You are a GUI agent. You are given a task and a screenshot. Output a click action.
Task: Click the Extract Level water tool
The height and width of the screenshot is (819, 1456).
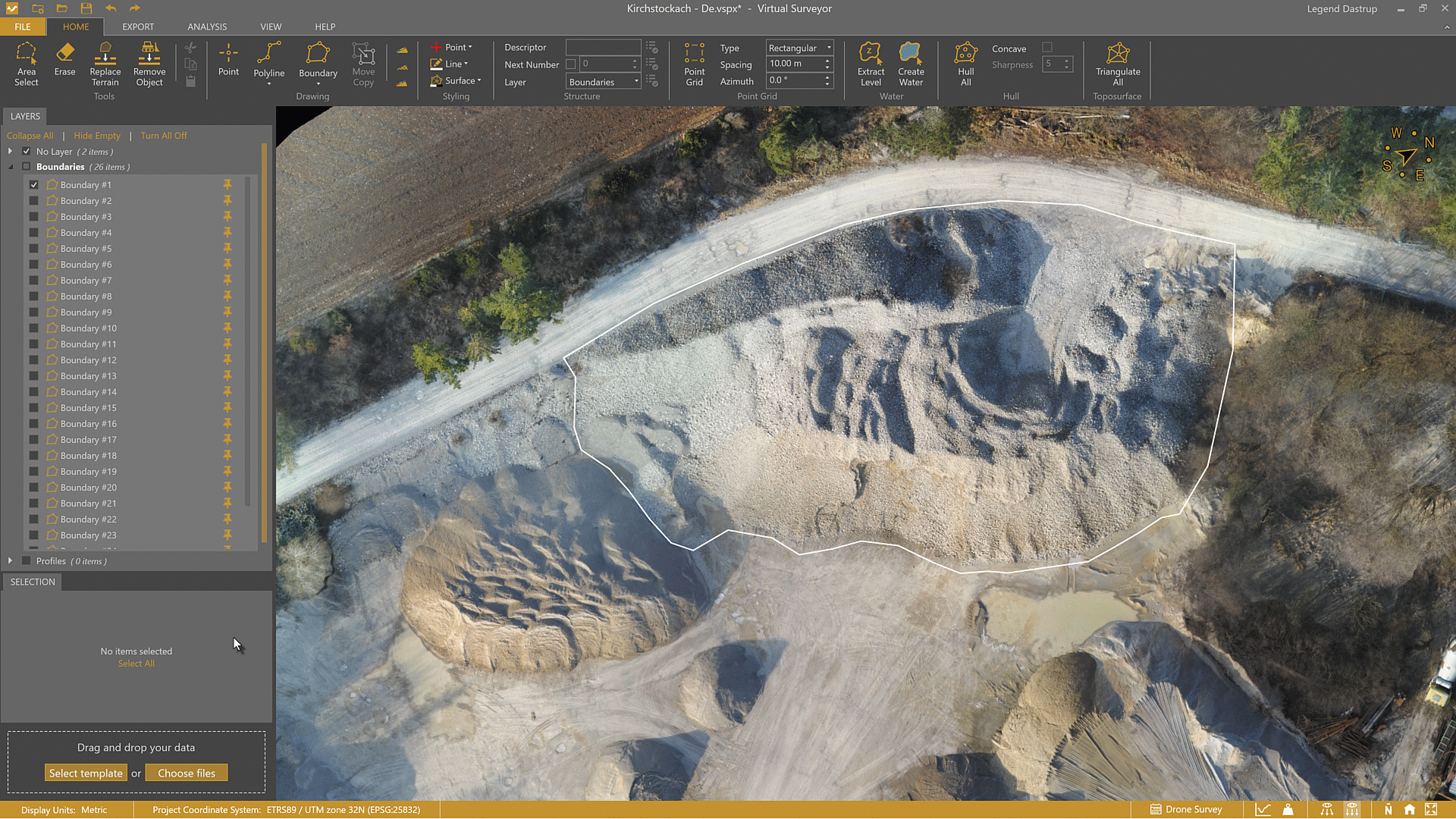871,64
